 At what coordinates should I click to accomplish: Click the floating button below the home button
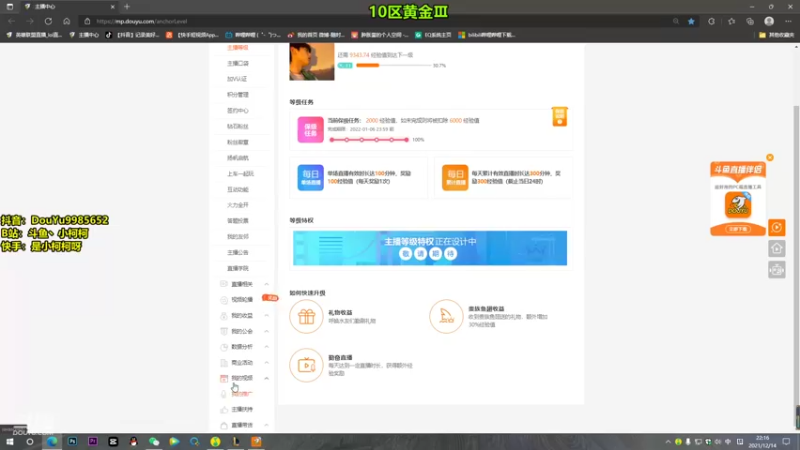(777, 269)
